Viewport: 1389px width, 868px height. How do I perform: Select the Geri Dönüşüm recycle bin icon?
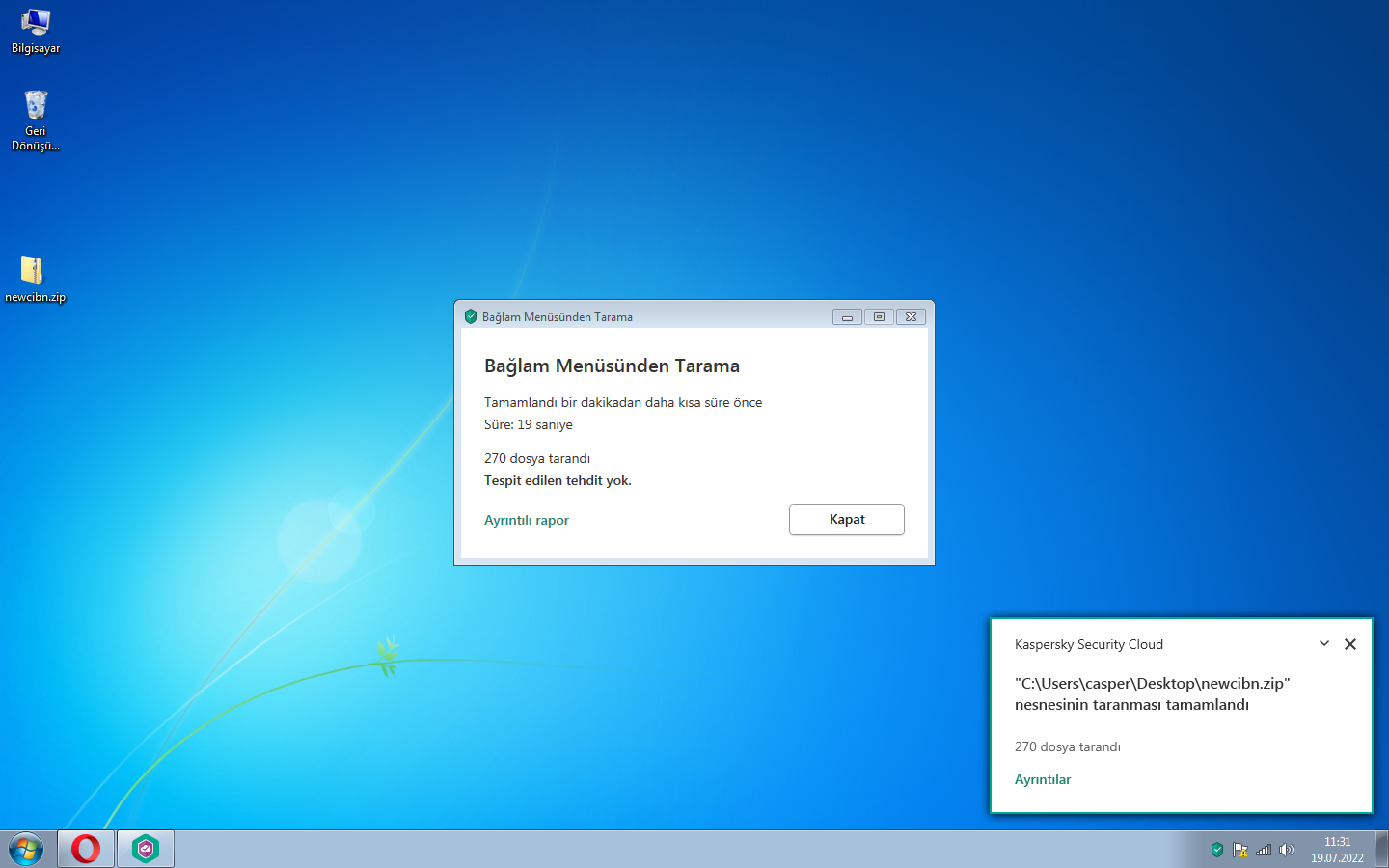coord(36,121)
